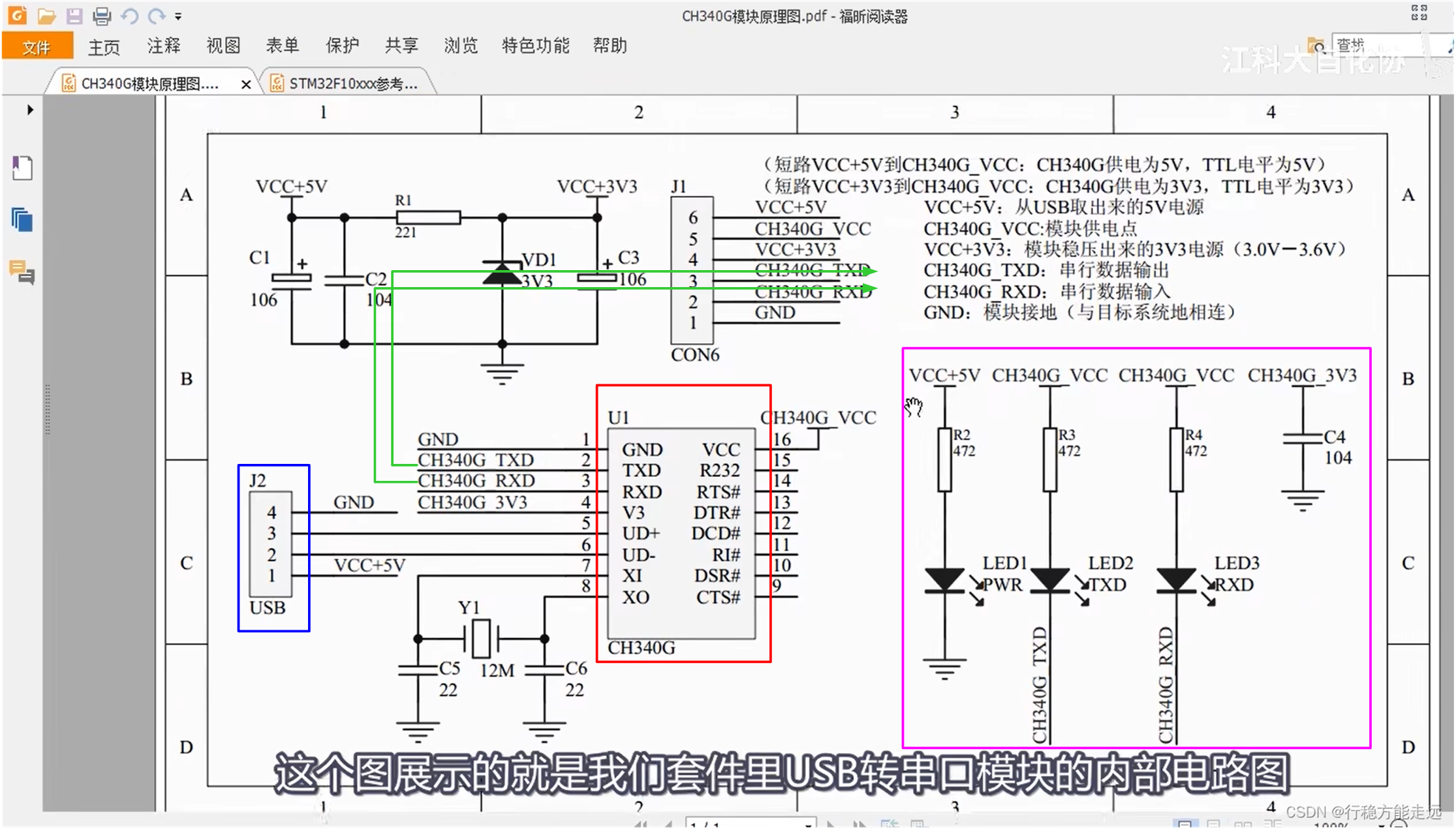1456x828 pixels.
Task: Open the Bookmarks panel icon
Action: [x=22, y=168]
